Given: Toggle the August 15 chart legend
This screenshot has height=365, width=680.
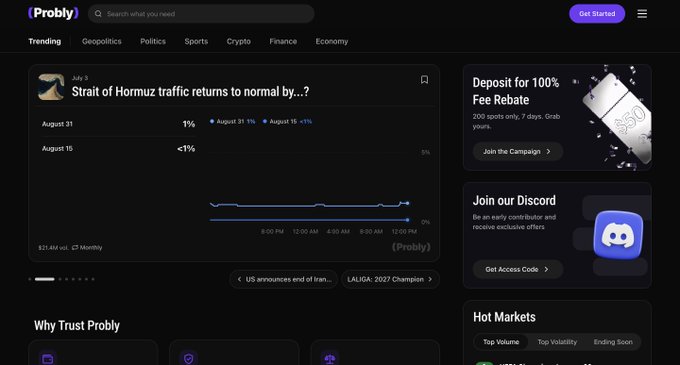Looking at the screenshot, I should 287,121.
